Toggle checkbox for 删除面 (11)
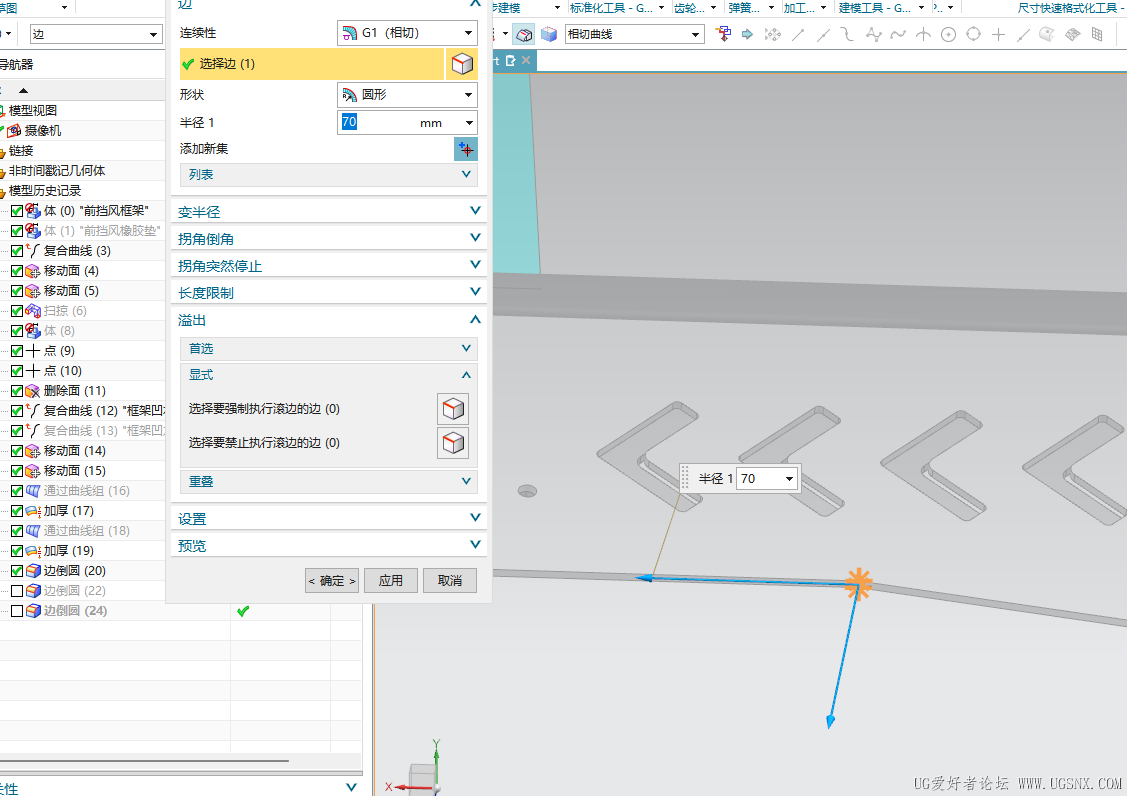The width and height of the screenshot is (1127, 796). pyautogui.click(x=17, y=391)
